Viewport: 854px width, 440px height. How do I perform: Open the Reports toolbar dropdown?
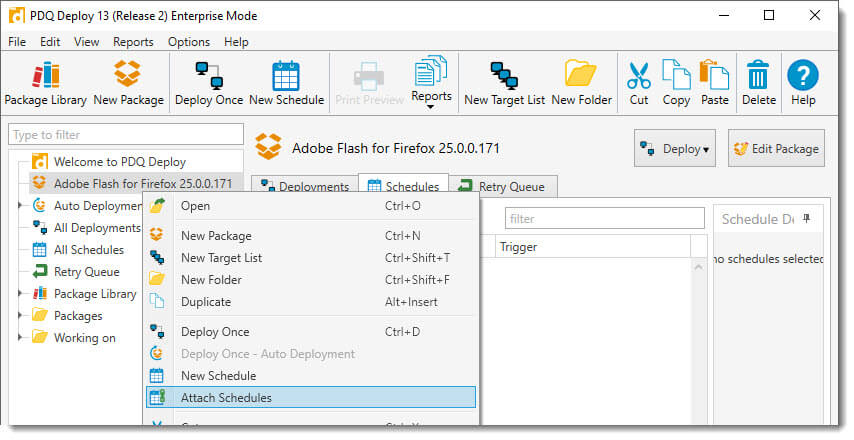click(431, 83)
